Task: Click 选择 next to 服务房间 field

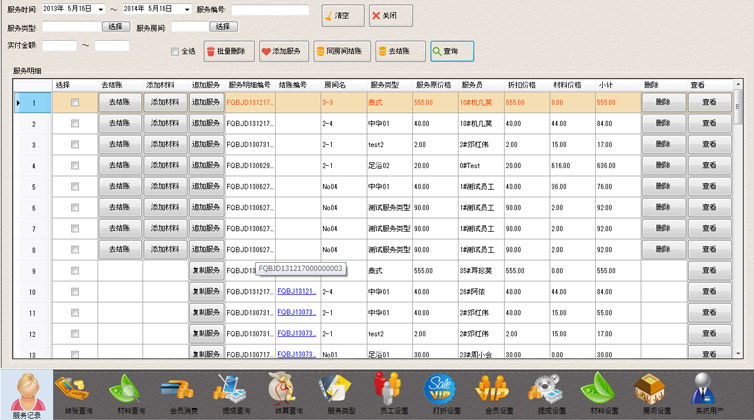Action: [x=223, y=27]
